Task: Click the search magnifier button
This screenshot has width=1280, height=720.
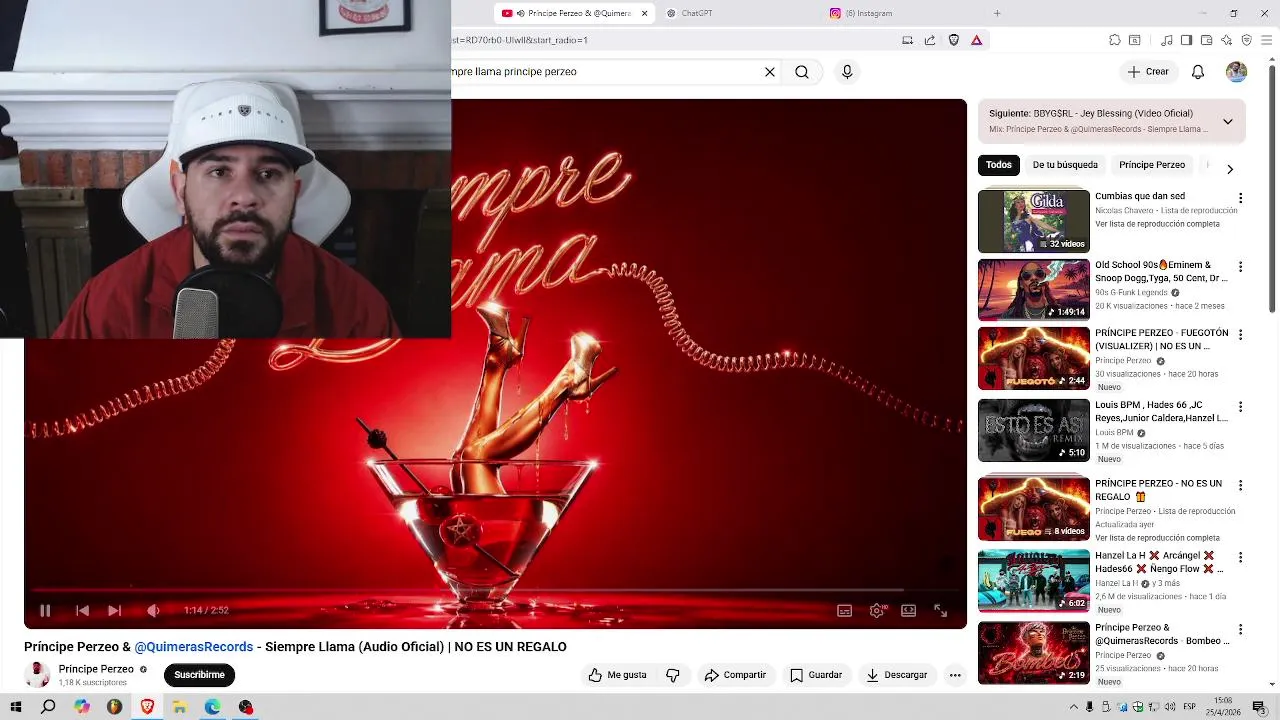Action: pyautogui.click(x=802, y=72)
